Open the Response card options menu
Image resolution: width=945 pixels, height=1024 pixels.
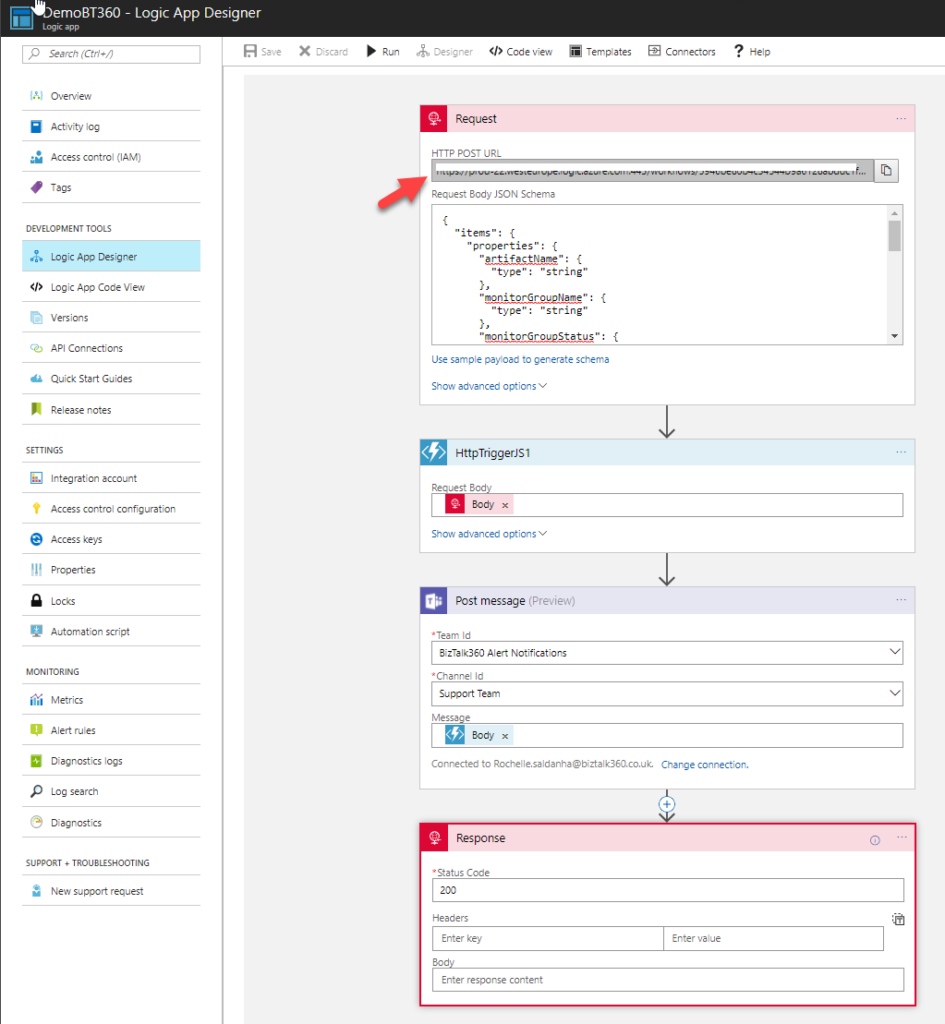(899, 838)
